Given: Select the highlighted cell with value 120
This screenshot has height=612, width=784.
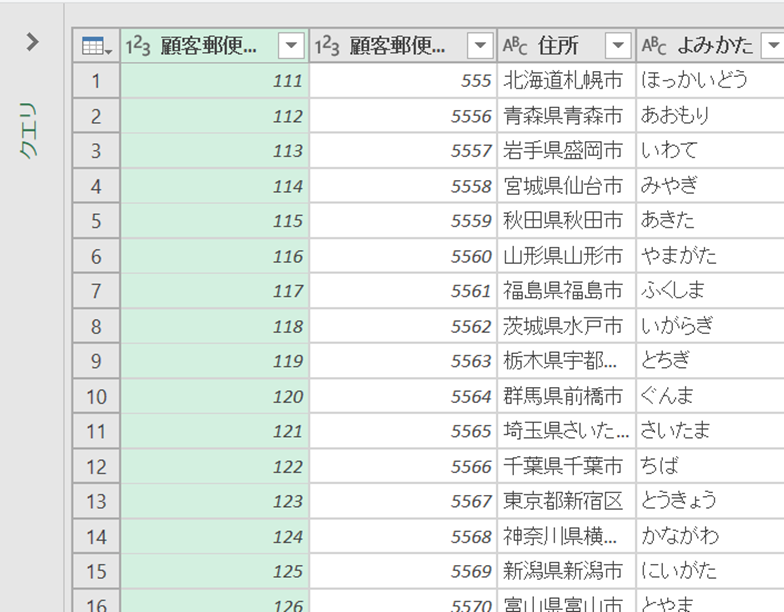Looking at the screenshot, I should tap(215, 396).
